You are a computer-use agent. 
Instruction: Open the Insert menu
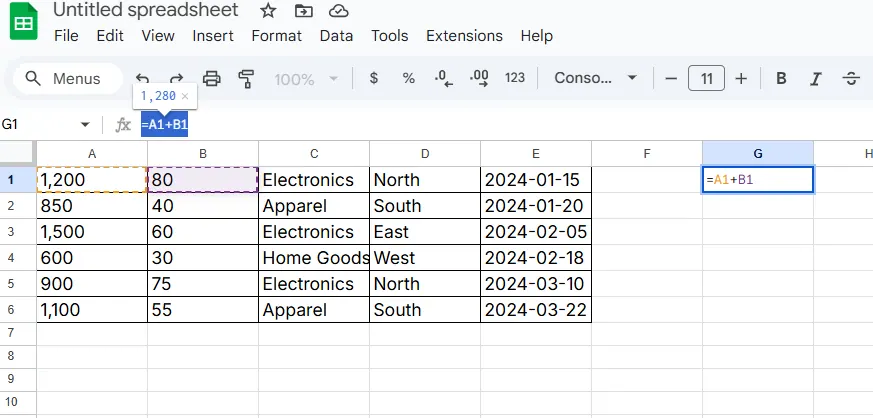coord(213,36)
